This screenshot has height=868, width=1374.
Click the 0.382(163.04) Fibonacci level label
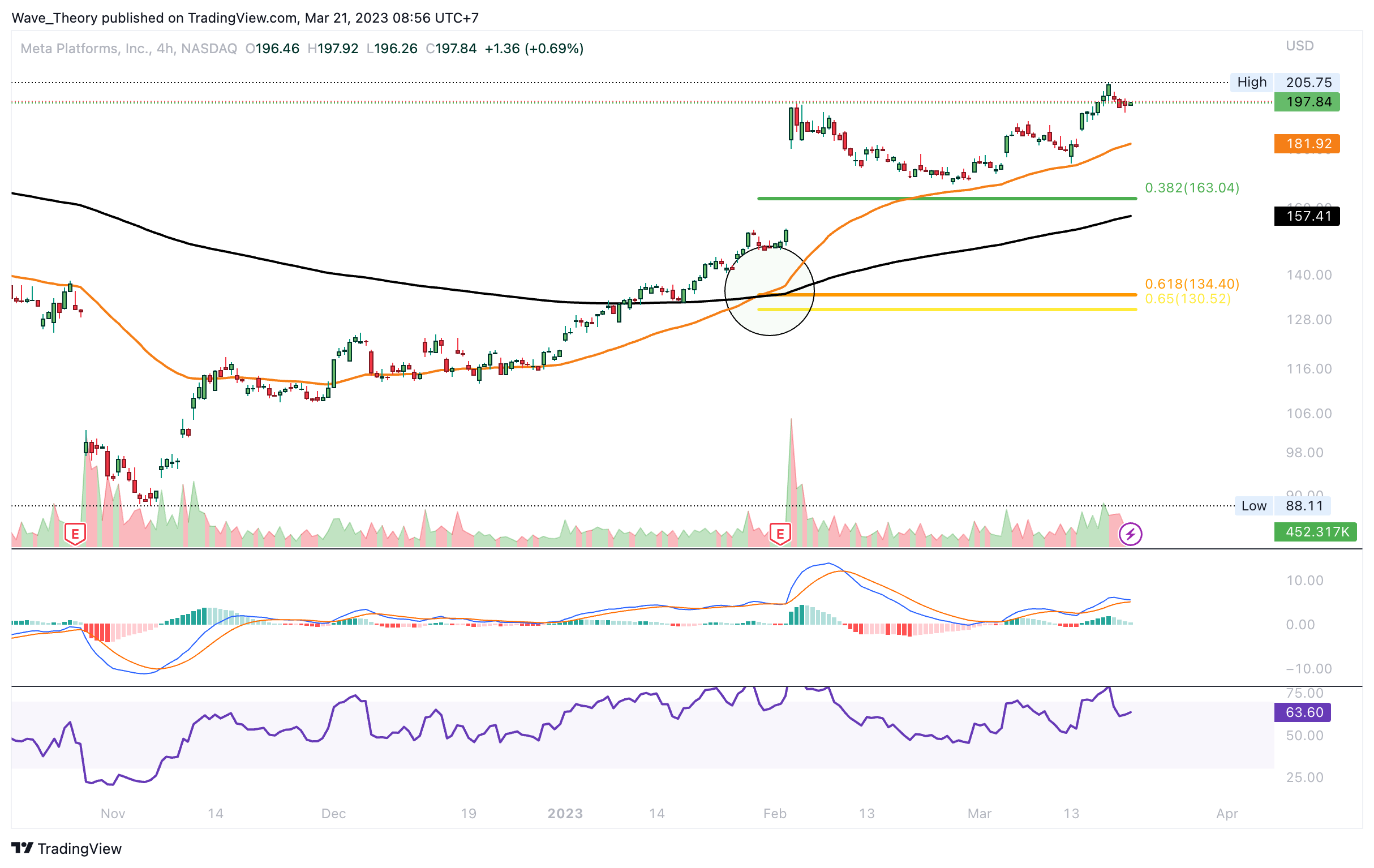click(x=1192, y=188)
